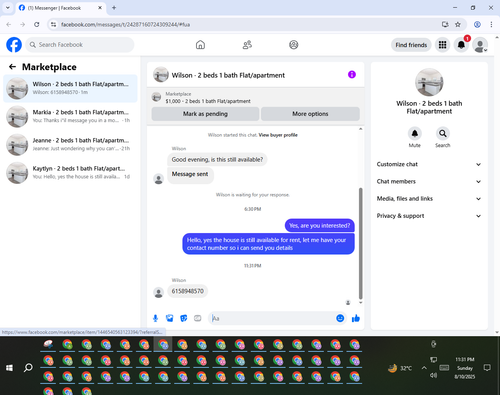The height and width of the screenshot is (395, 500).
Task: Open the Wilson conversation in the list
Action: [x=70, y=88]
